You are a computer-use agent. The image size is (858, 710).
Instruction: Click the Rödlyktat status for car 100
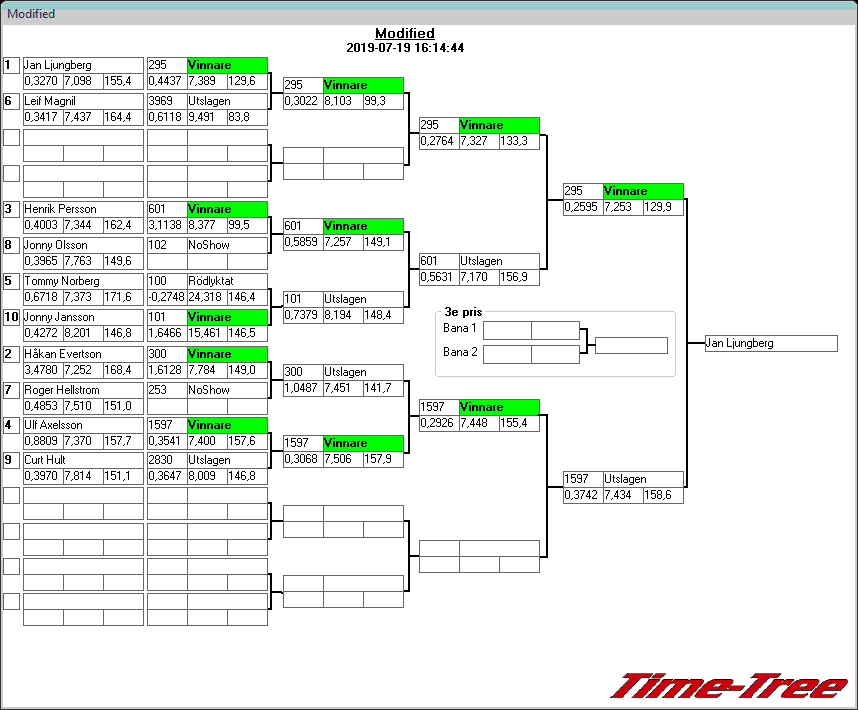coord(227,281)
